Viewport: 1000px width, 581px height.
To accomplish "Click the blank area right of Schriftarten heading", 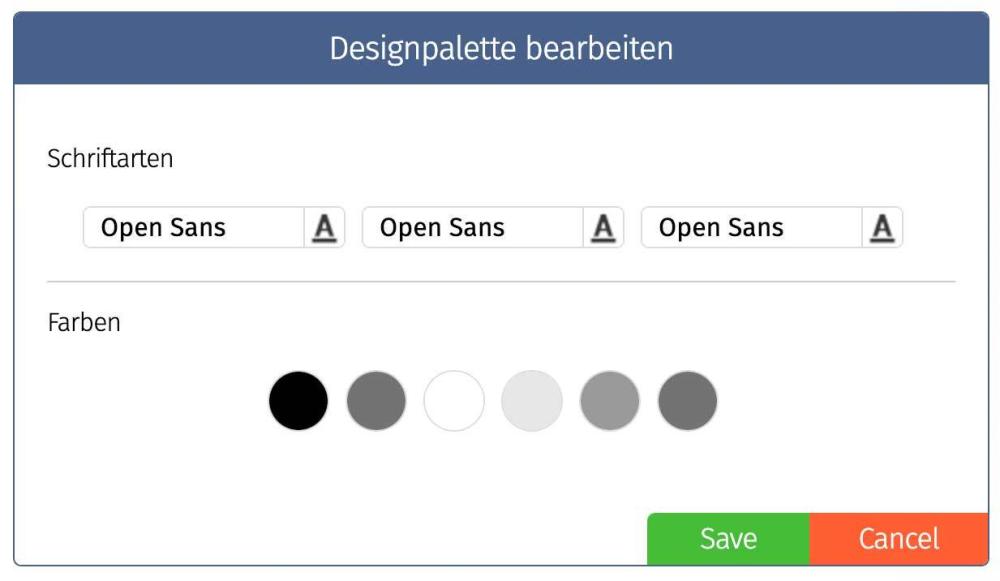I will tap(561, 159).
